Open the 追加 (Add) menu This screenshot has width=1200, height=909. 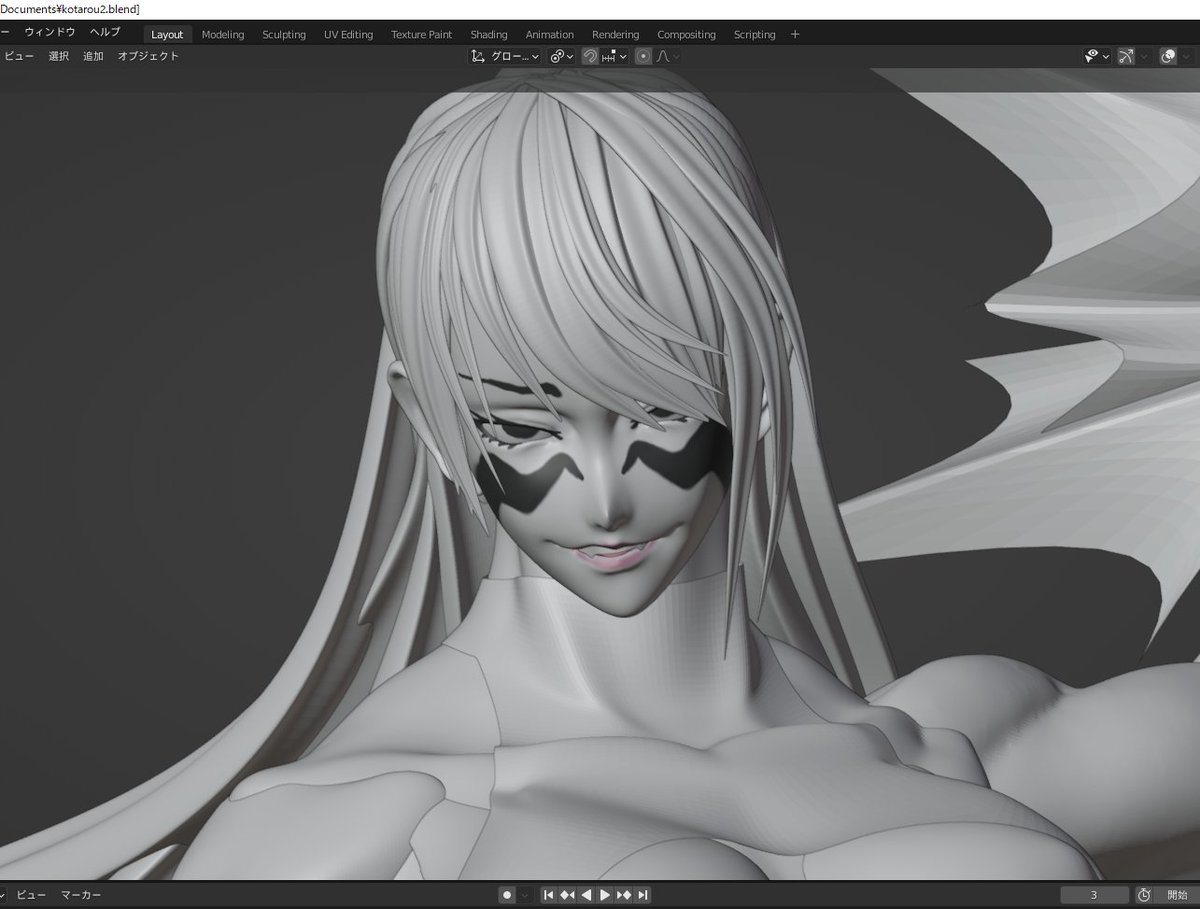93,57
